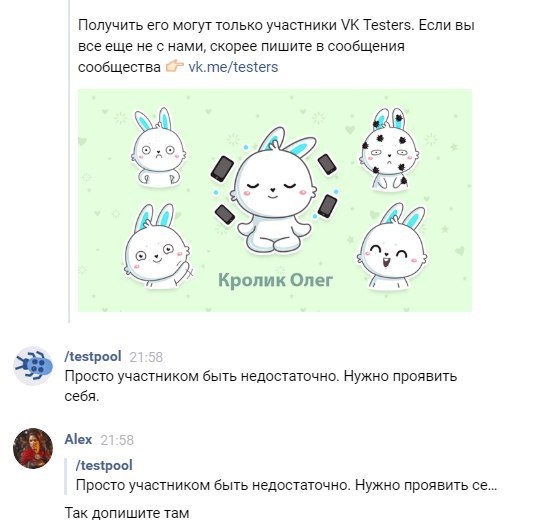Open the Кролик Олег sticker image

click(x=275, y=201)
